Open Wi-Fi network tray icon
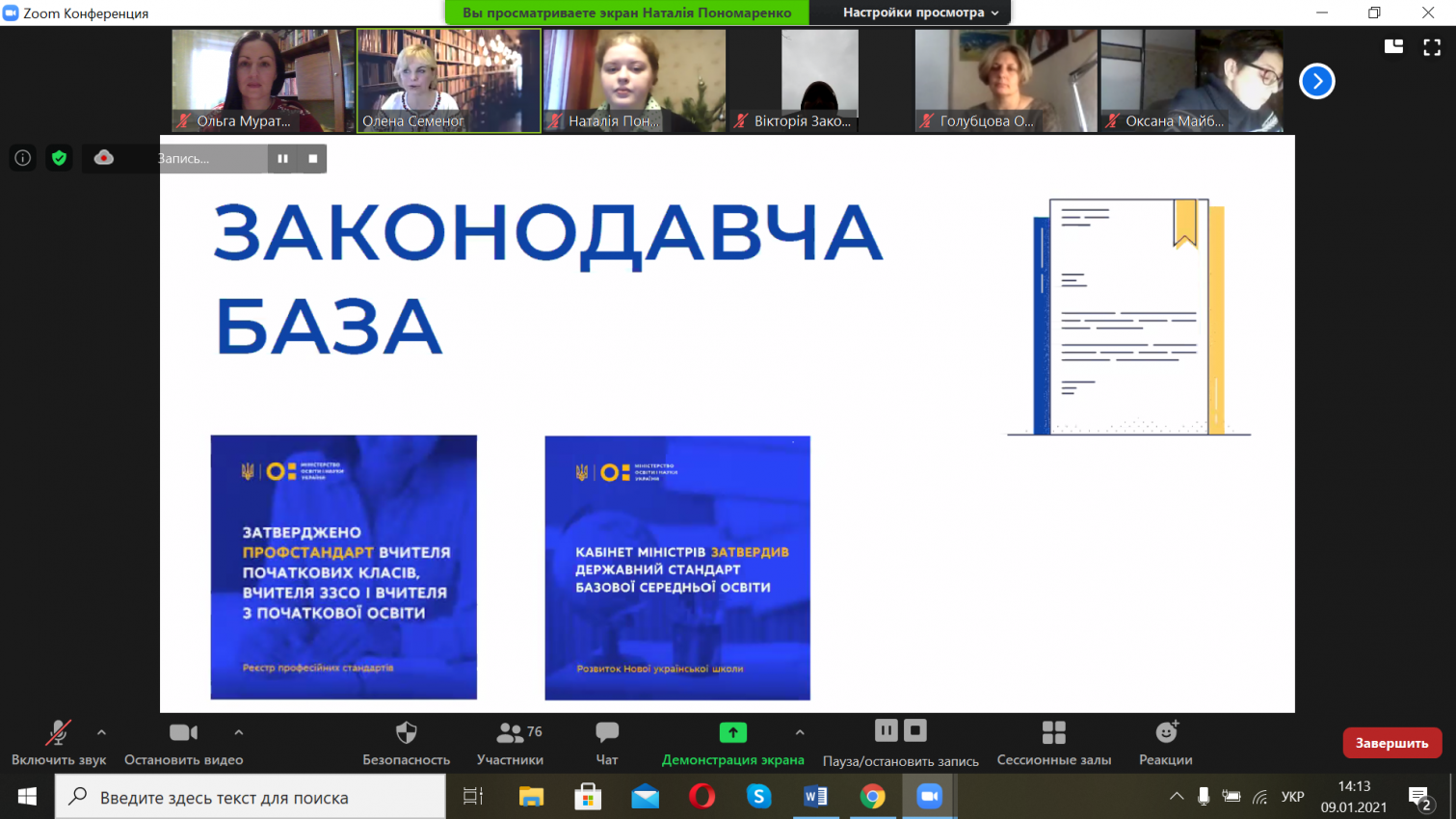Viewport: 1456px width, 819px height. click(1260, 797)
